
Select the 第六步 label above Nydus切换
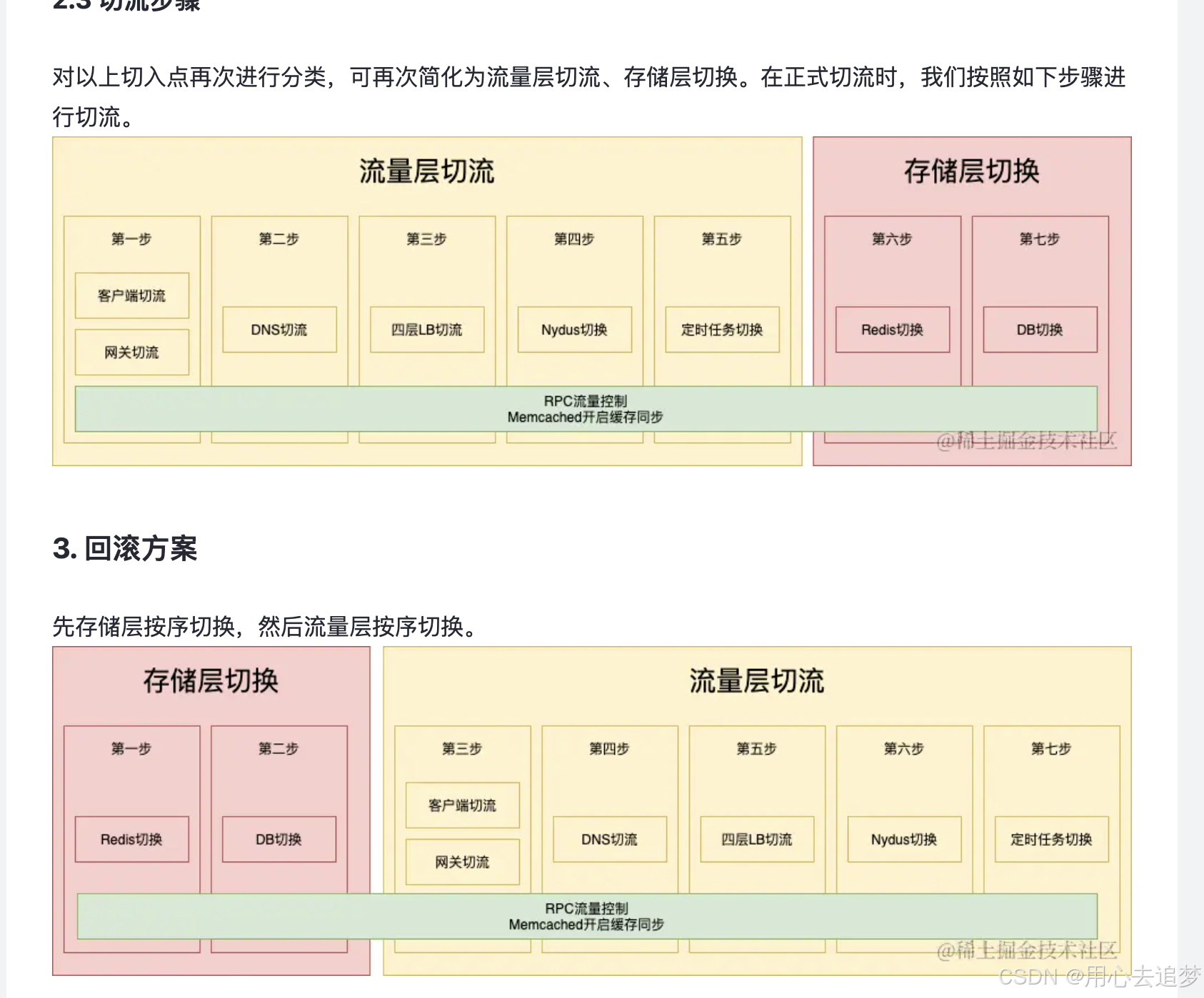(x=904, y=748)
